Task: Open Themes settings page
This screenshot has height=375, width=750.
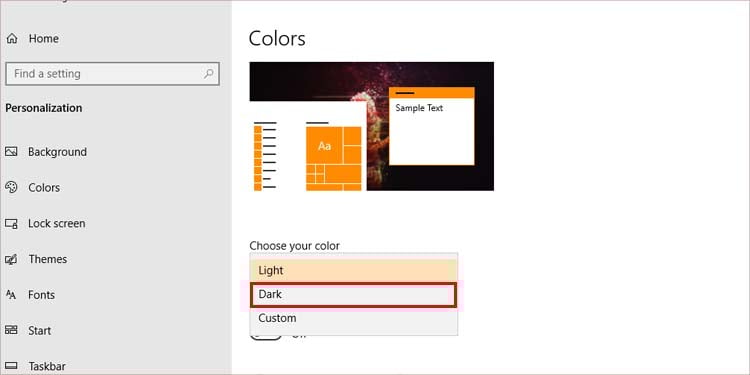Action: coord(48,259)
